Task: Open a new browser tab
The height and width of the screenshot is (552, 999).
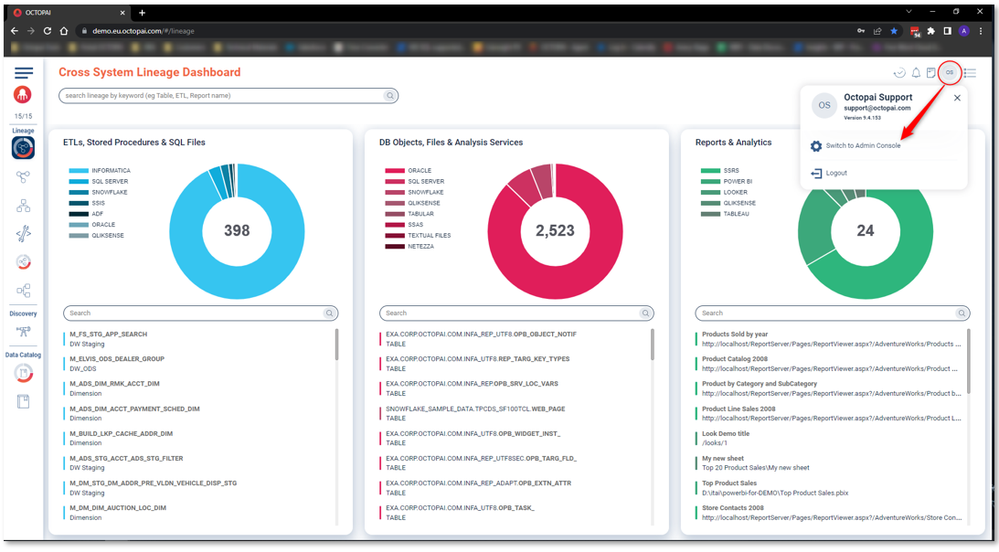Action: [142, 13]
